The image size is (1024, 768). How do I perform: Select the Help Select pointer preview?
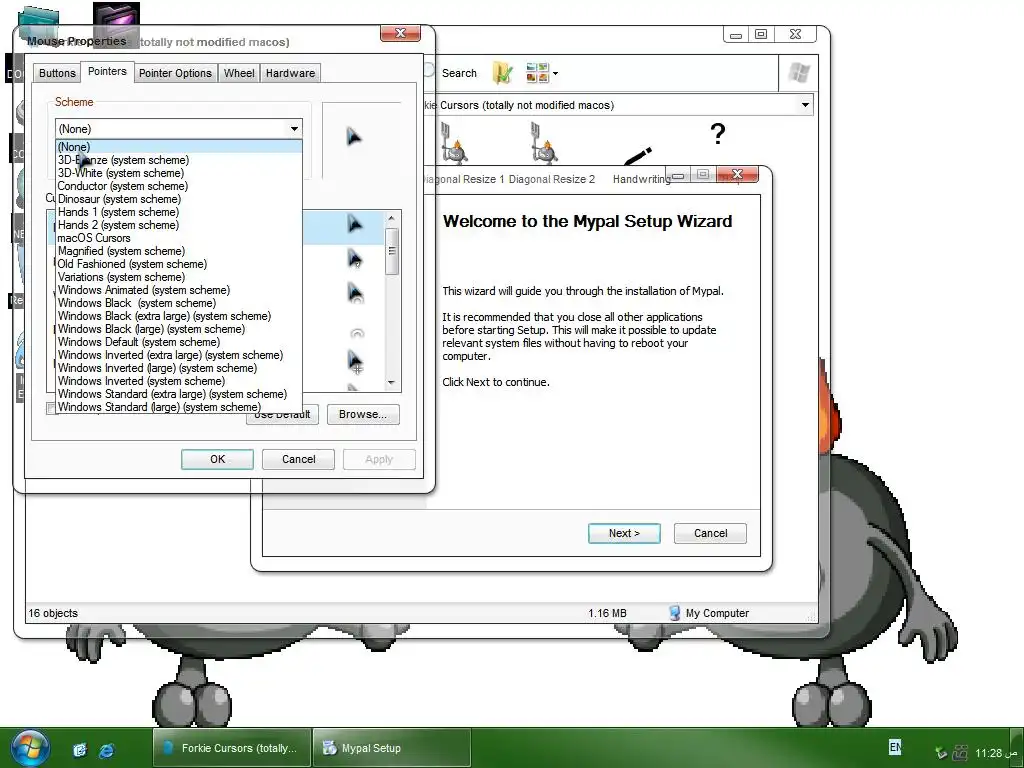coord(355,259)
